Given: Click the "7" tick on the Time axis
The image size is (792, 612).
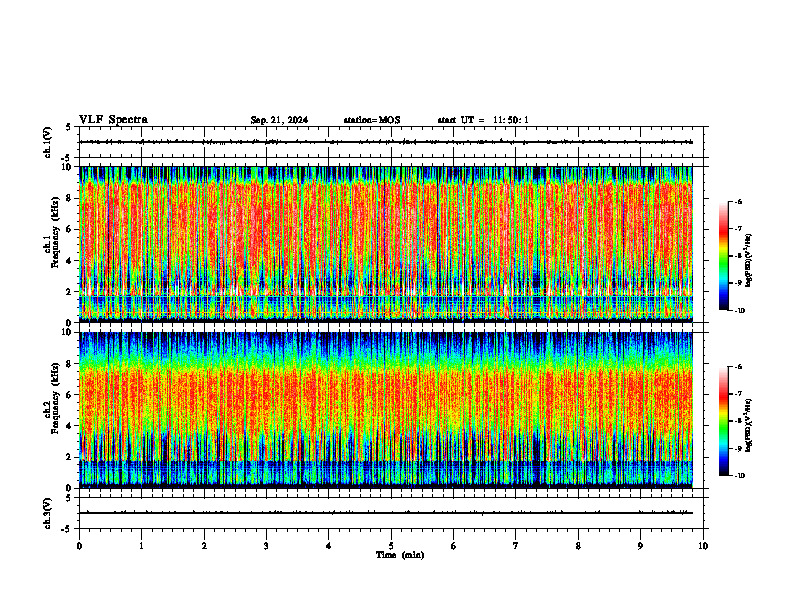Looking at the screenshot, I should coord(516,546).
